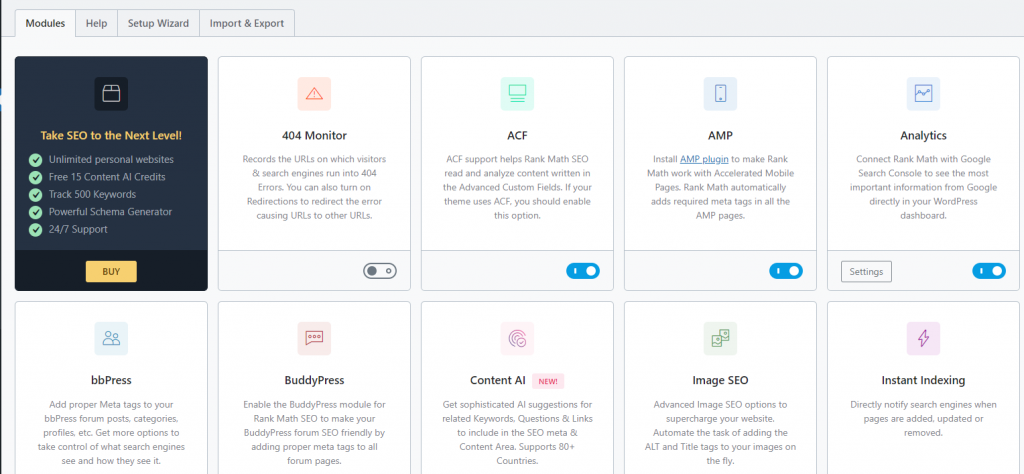Follow the AMP plugin link

(703, 159)
